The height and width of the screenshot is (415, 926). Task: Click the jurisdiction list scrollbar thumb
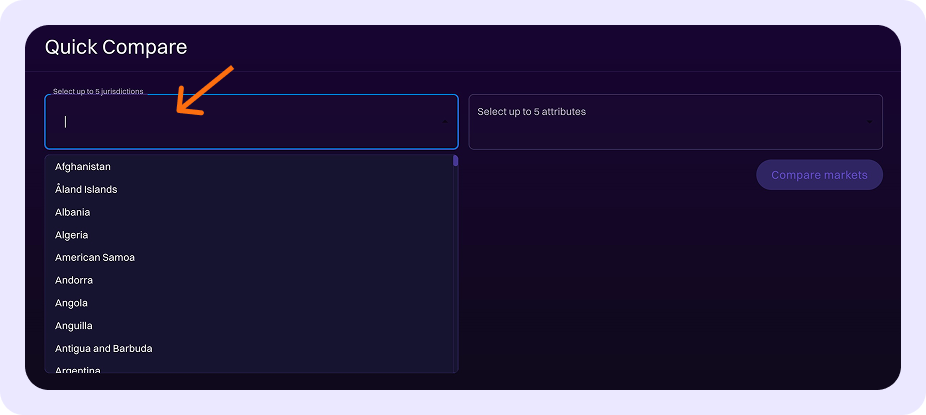(x=455, y=160)
